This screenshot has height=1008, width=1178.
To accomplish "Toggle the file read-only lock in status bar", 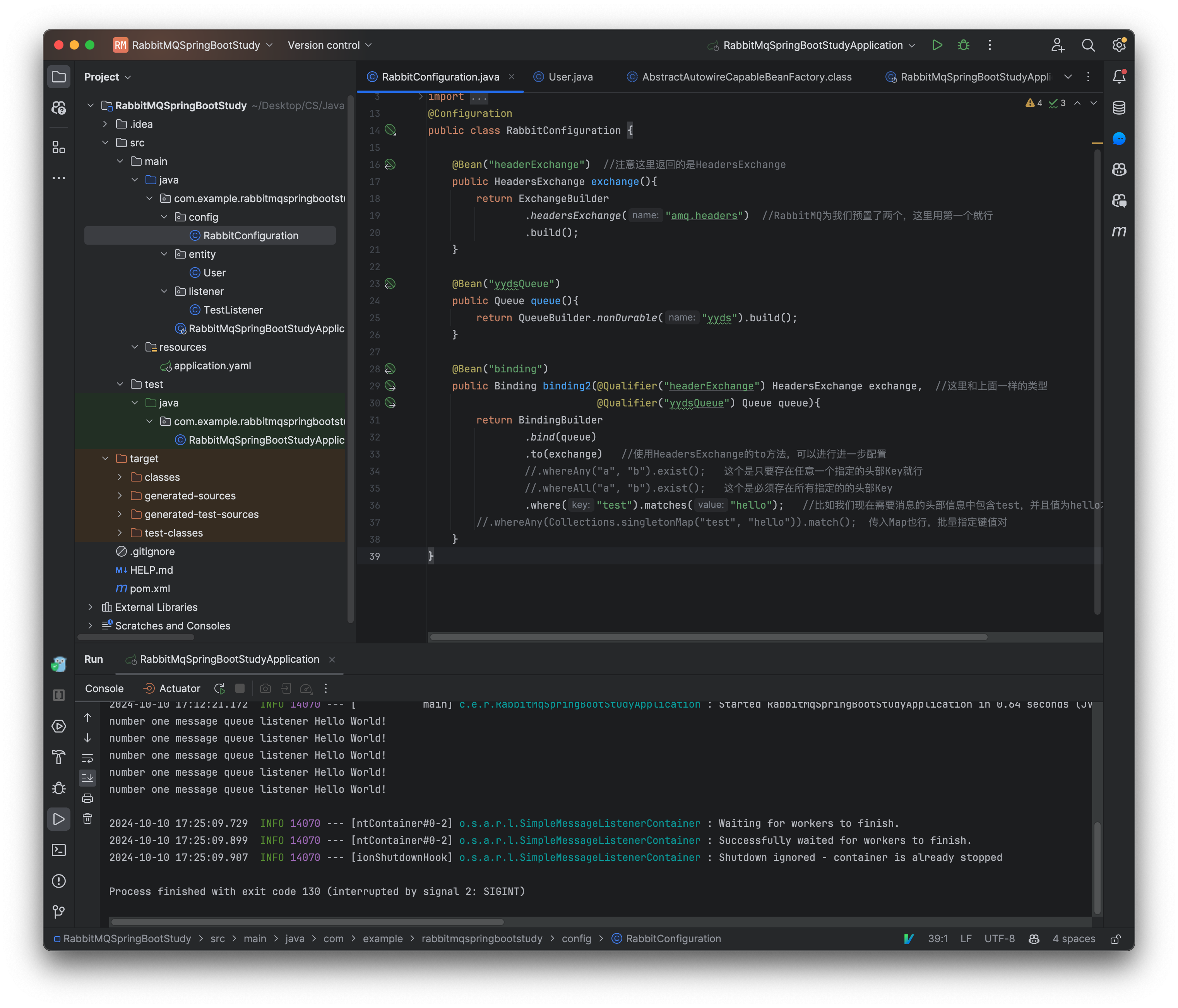I will 1115,939.
